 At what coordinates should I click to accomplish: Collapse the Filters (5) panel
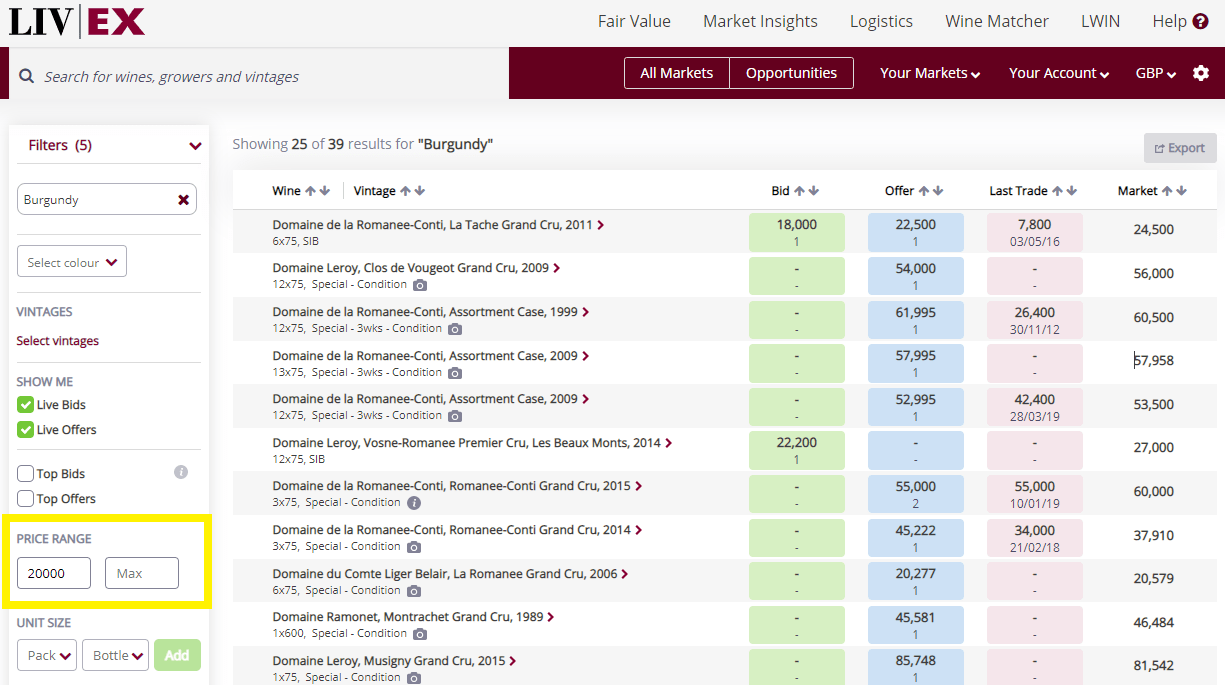[x=195, y=146]
